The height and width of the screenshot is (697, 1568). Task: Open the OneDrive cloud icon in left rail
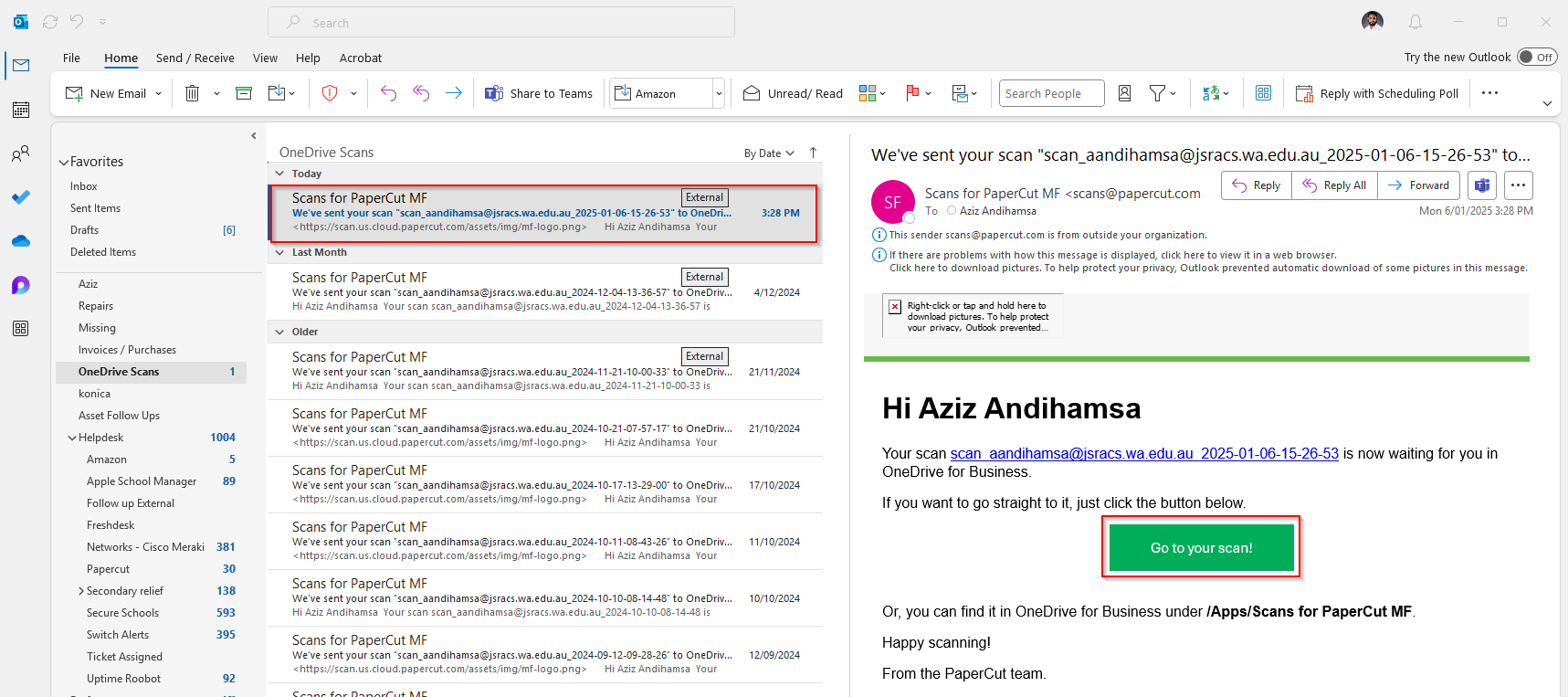tap(21, 241)
